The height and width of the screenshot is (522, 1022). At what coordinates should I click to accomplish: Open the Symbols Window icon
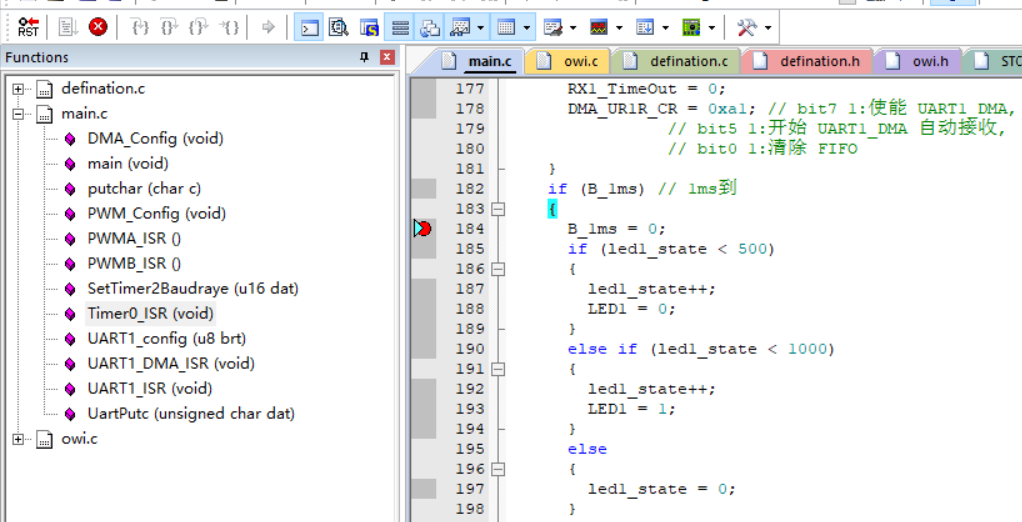370,27
